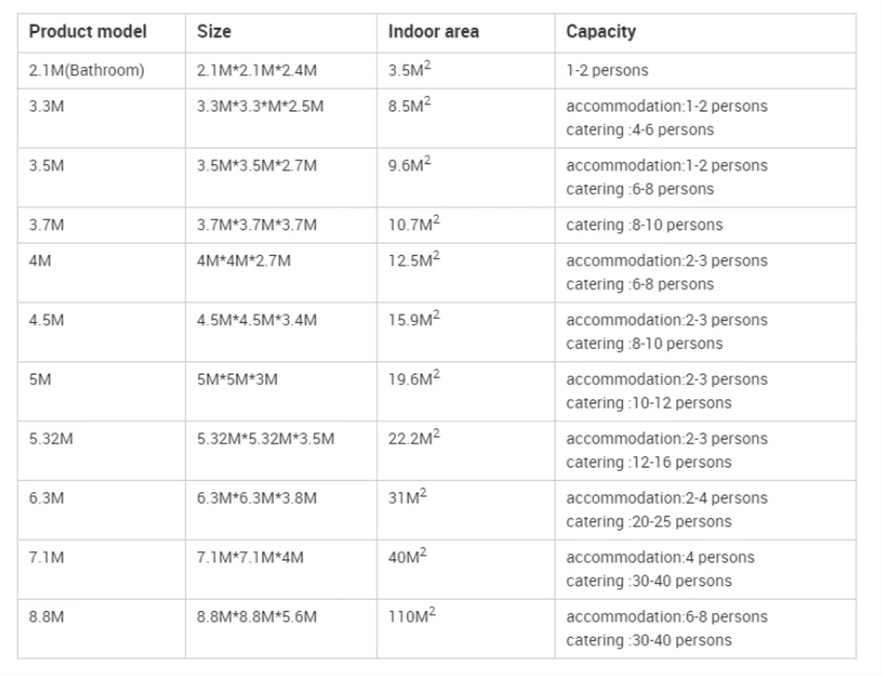
Task: Click the 3.3M*3.3*M*2.5M size cell
Action: click(260, 106)
